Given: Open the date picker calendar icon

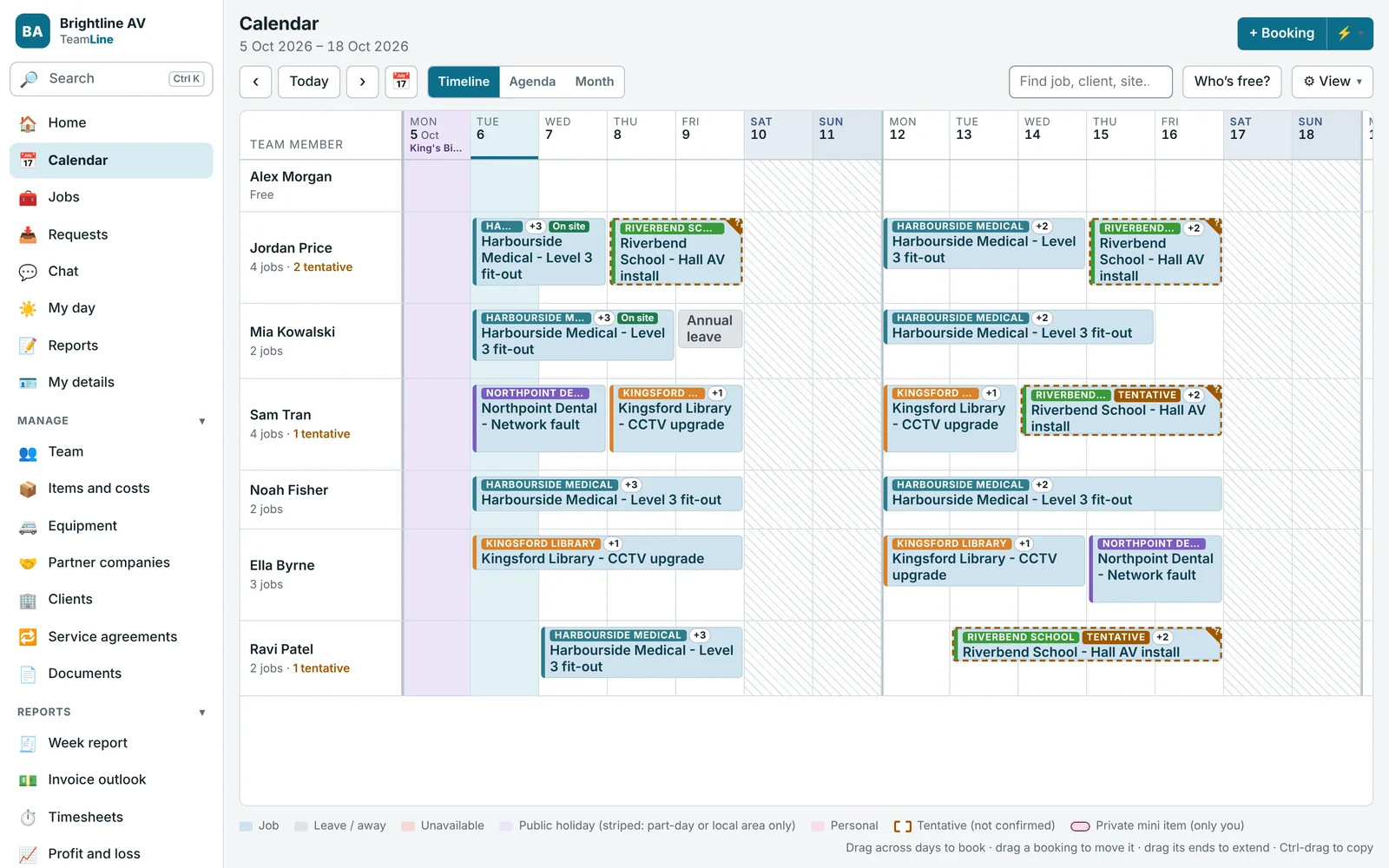Looking at the screenshot, I should coord(401,82).
